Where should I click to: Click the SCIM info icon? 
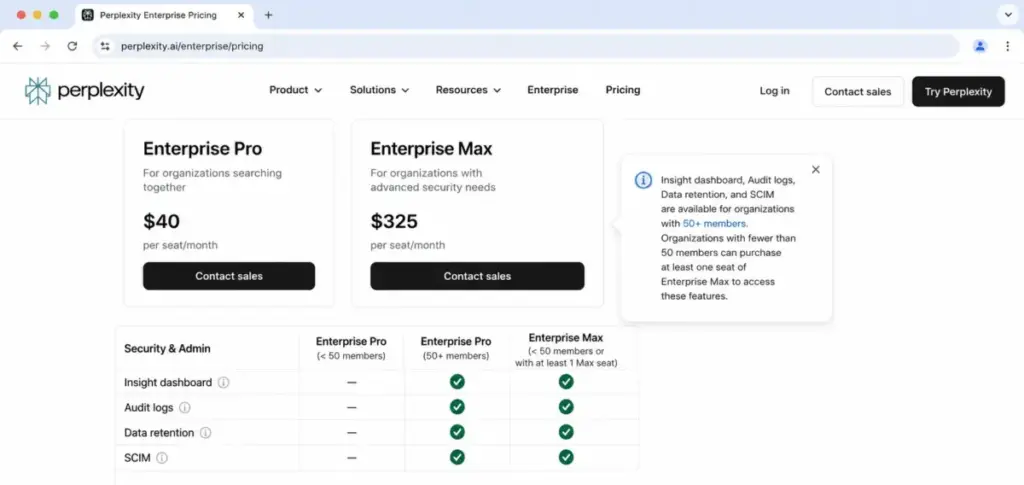[x=162, y=458]
